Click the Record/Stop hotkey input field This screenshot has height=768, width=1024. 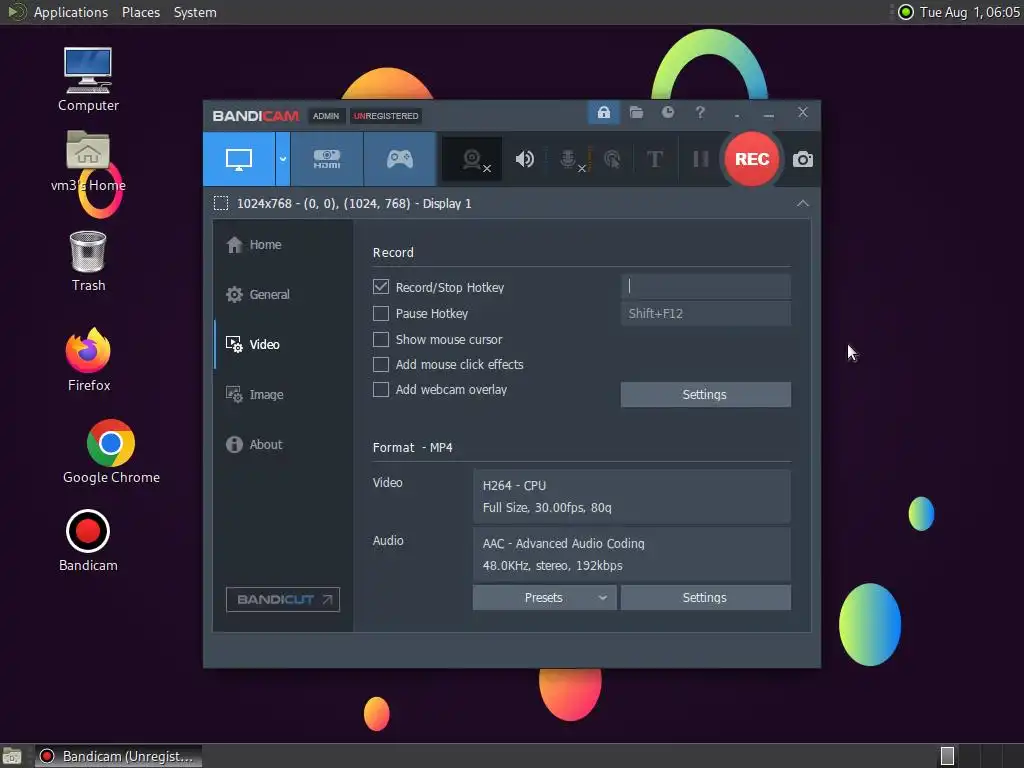[x=705, y=286]
